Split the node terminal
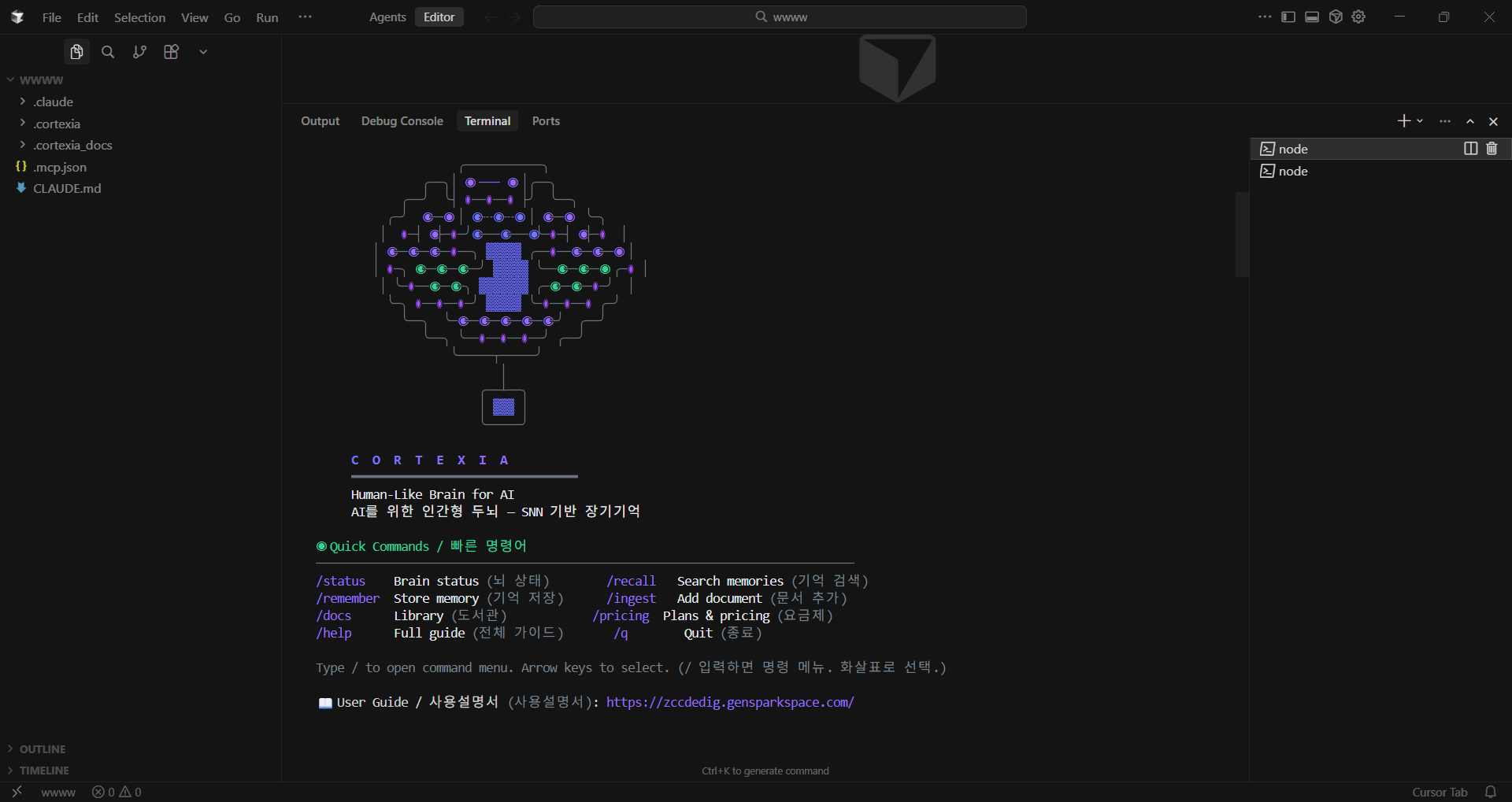The width and height of the screenshot is (1512, 802). 1469,148
